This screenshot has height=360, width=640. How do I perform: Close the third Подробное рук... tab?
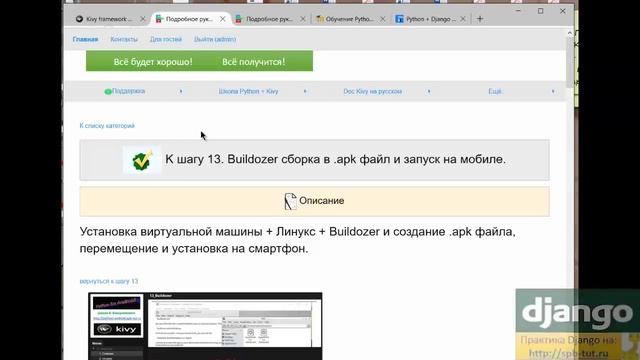pyautogui.click(x=302, y=19)
